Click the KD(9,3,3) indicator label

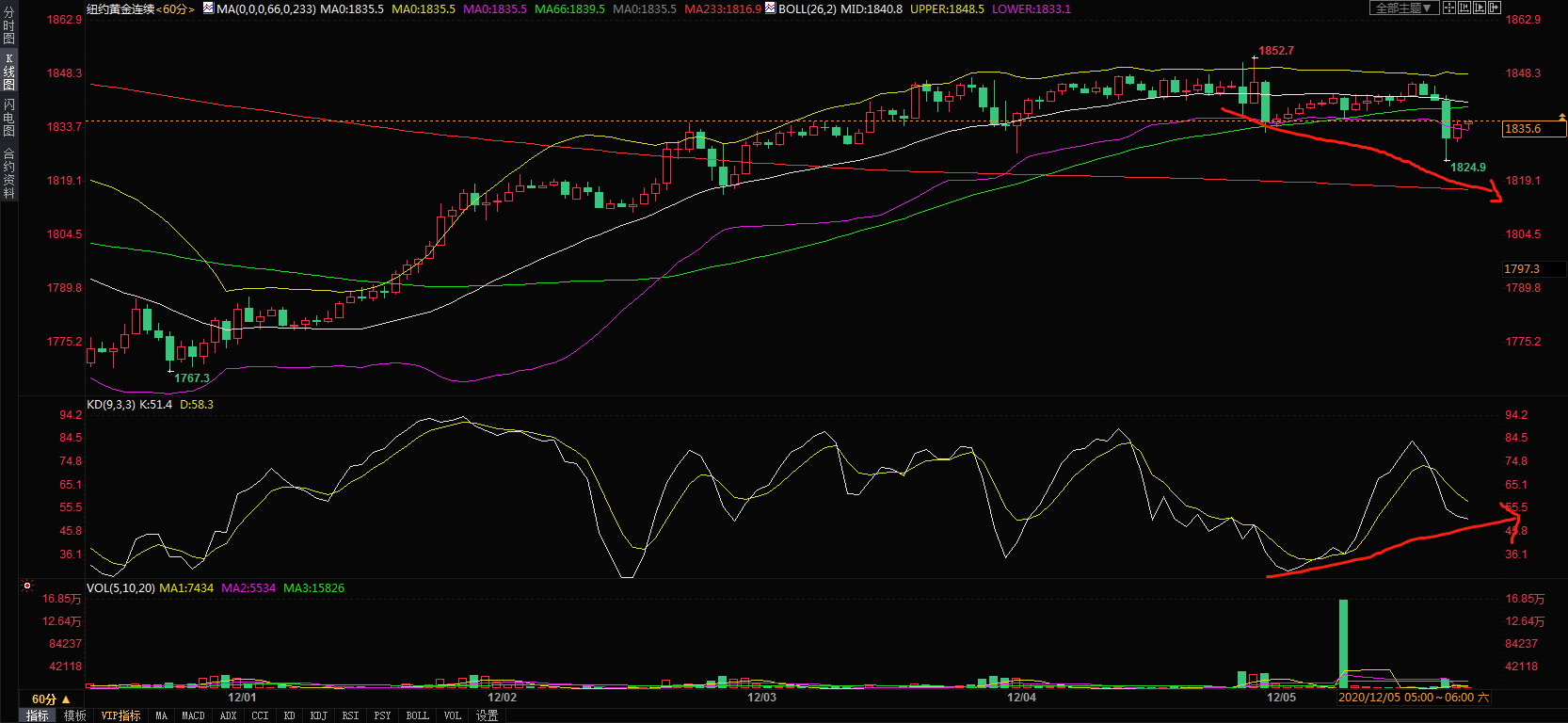coord(111,405)
